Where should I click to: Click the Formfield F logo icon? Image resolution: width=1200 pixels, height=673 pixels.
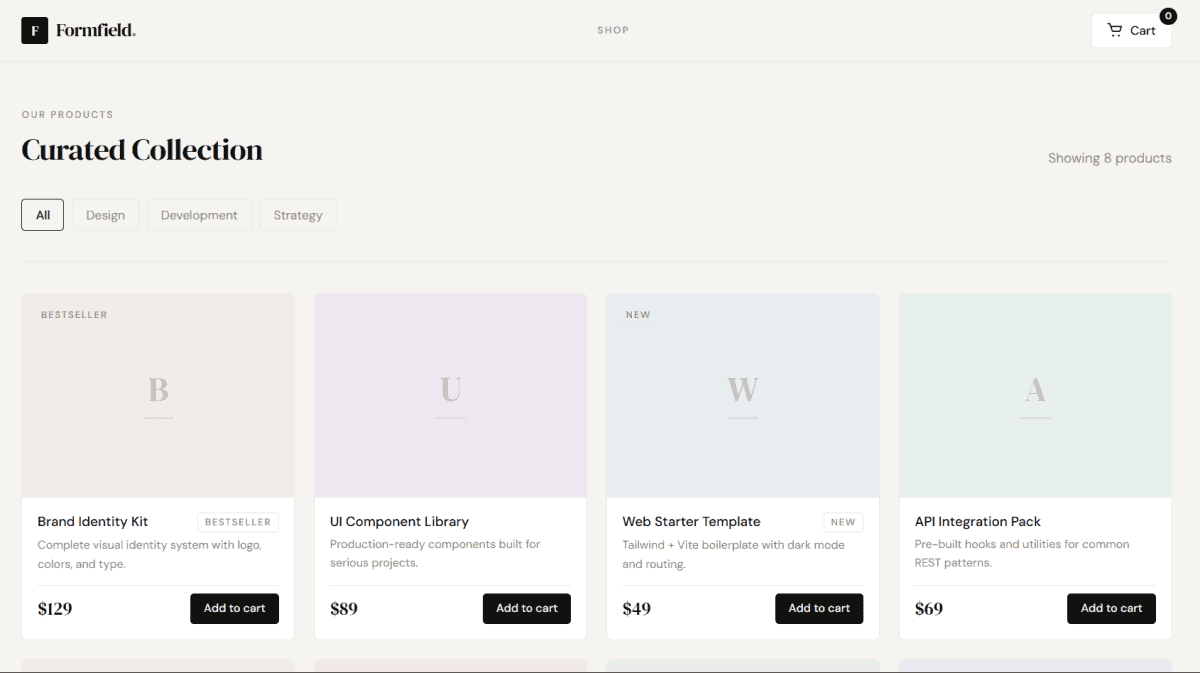click(x=34, y=30)
